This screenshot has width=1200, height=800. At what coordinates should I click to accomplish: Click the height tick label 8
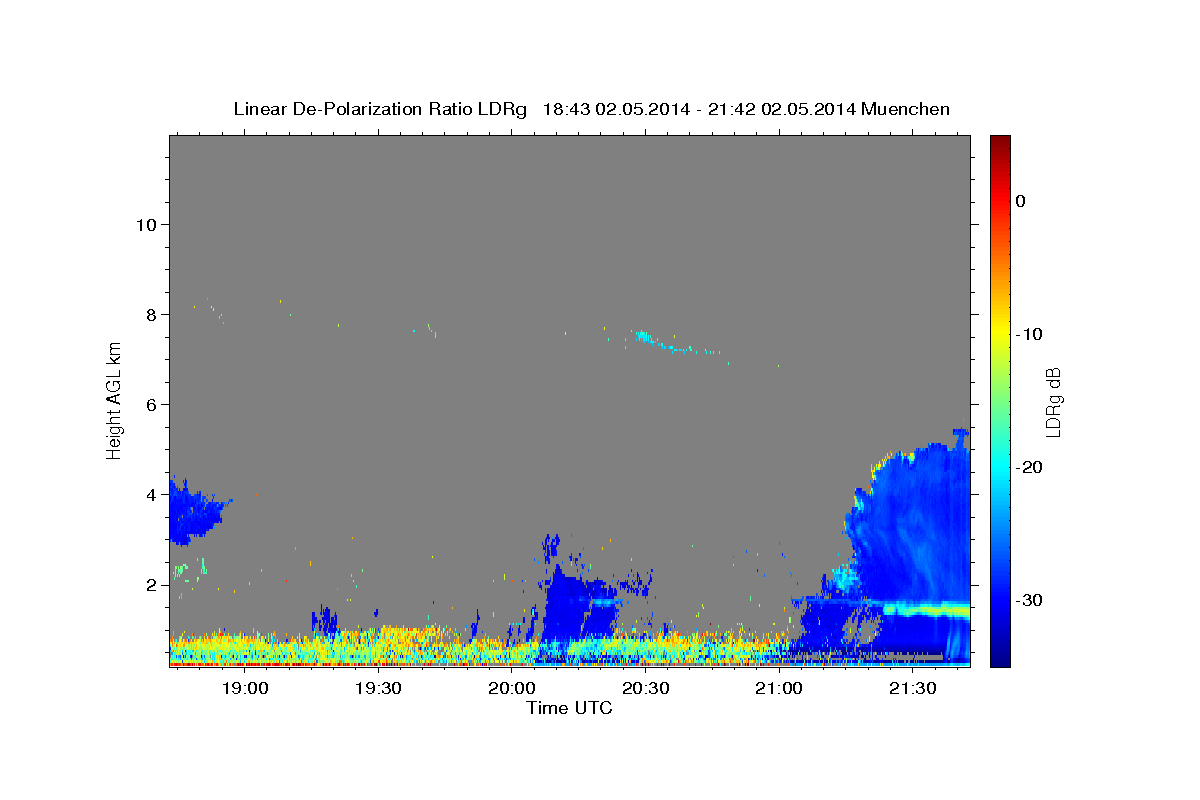[152, 314]
